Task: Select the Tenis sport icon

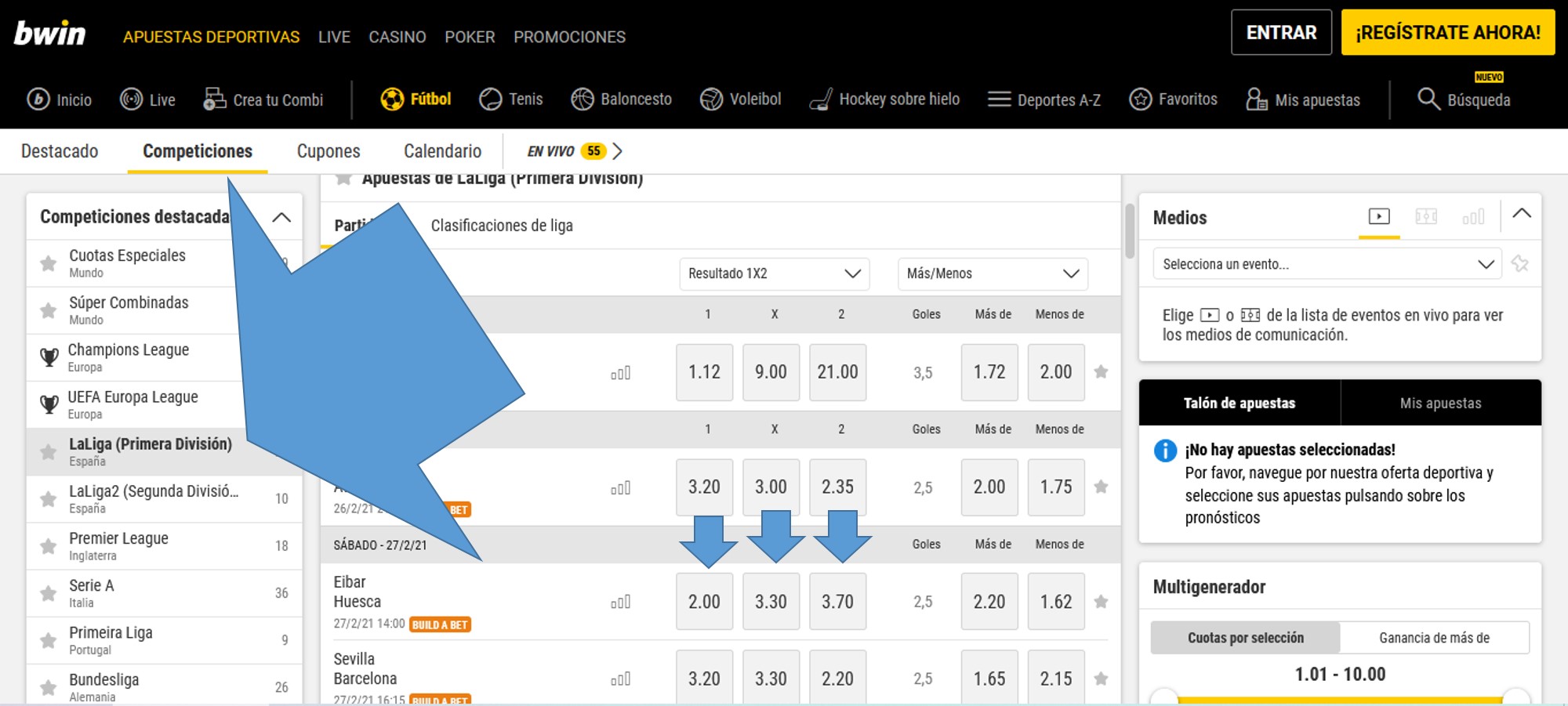Action: click(491, 100)
